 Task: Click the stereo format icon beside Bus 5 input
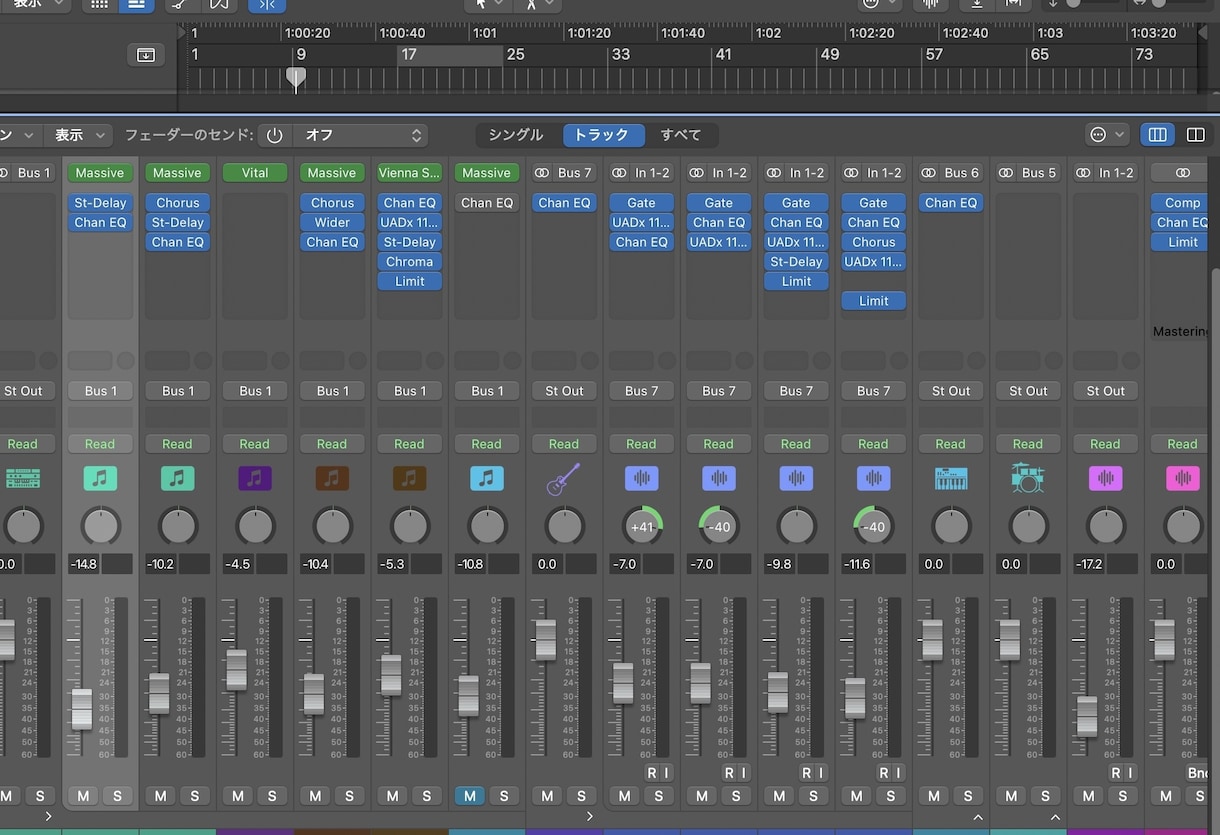coord(1007,173)
